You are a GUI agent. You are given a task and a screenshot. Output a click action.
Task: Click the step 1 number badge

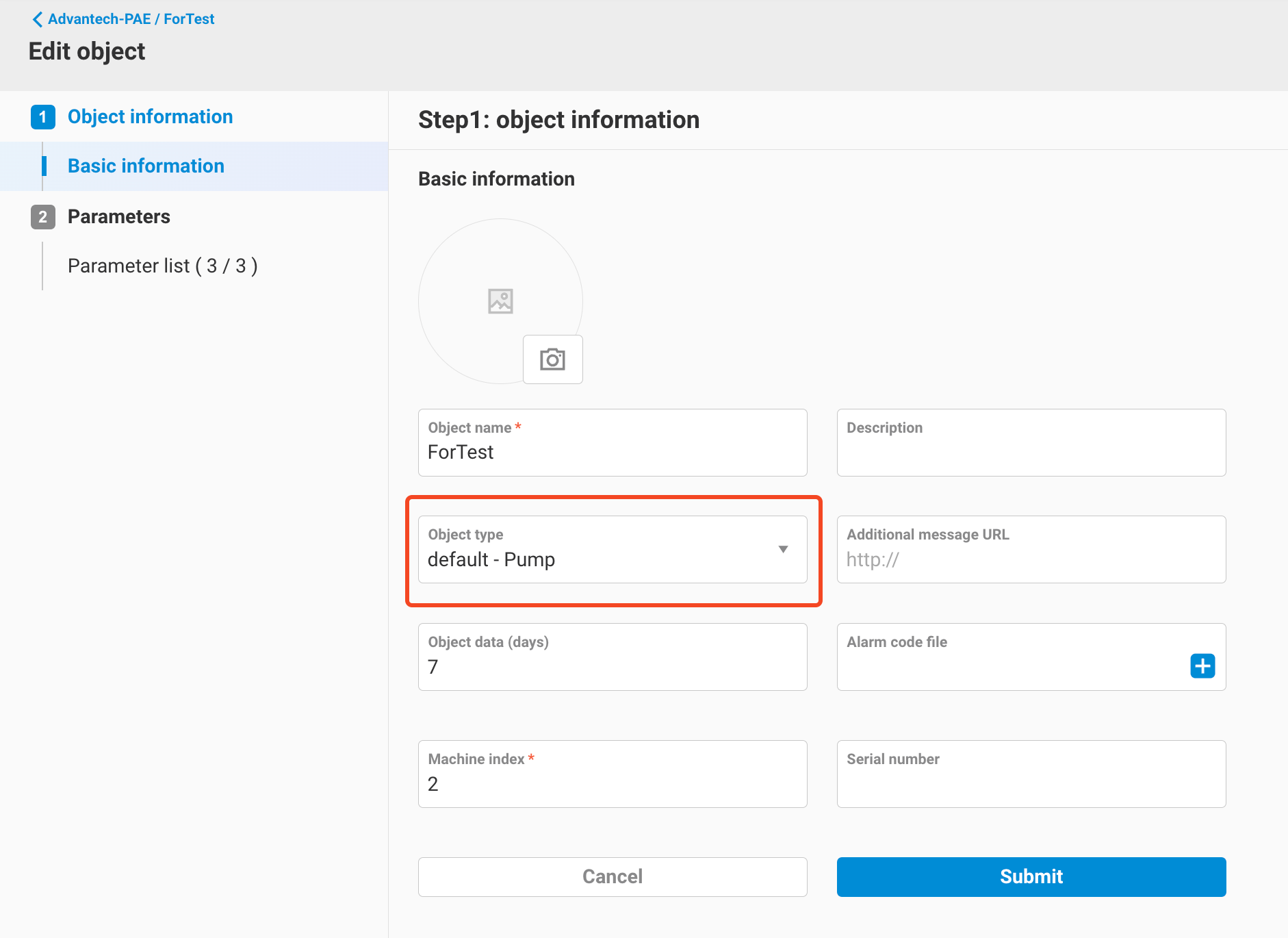click(42, 117)
